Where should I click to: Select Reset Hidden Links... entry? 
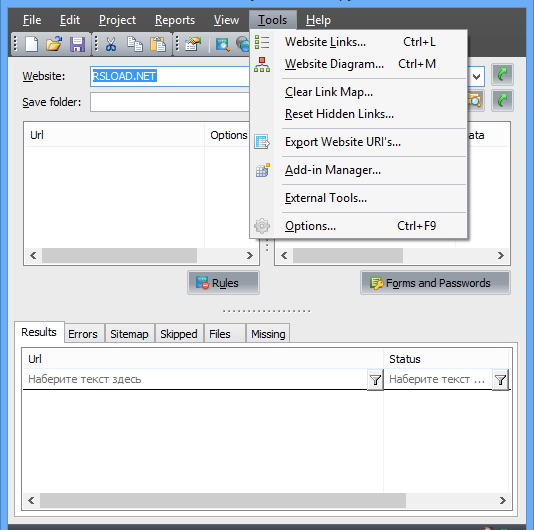coord(358,114)
